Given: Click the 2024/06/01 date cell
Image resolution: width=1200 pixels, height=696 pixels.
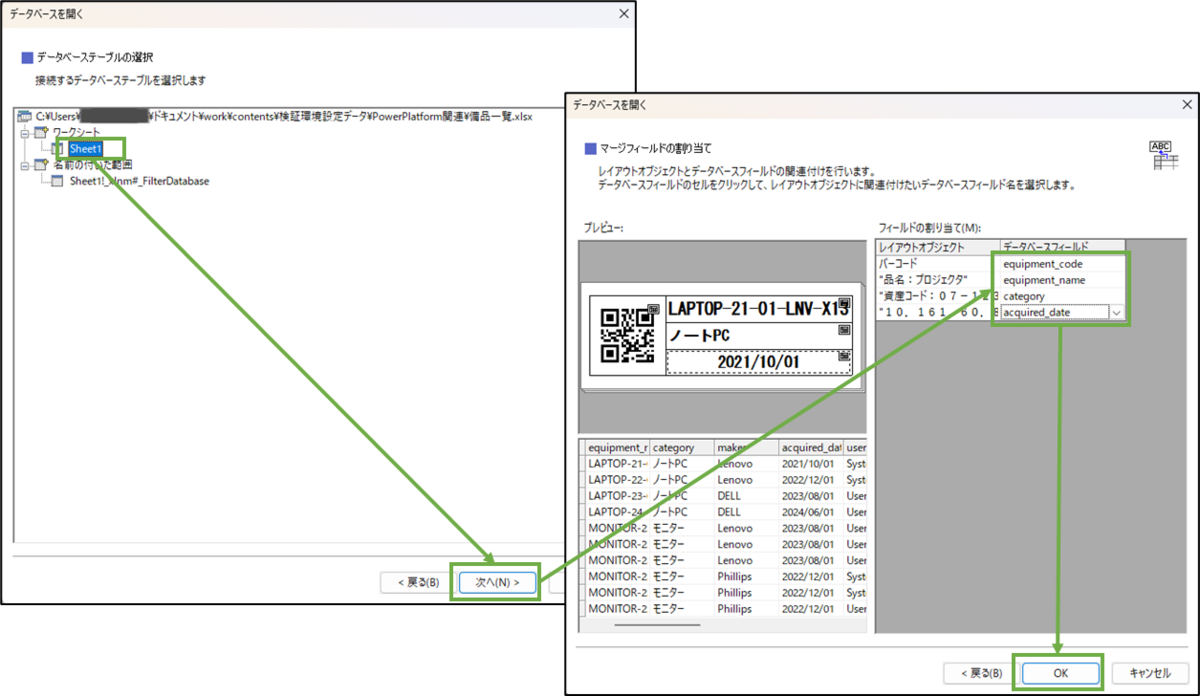Looking at the screenshot, I should point(810,512).
